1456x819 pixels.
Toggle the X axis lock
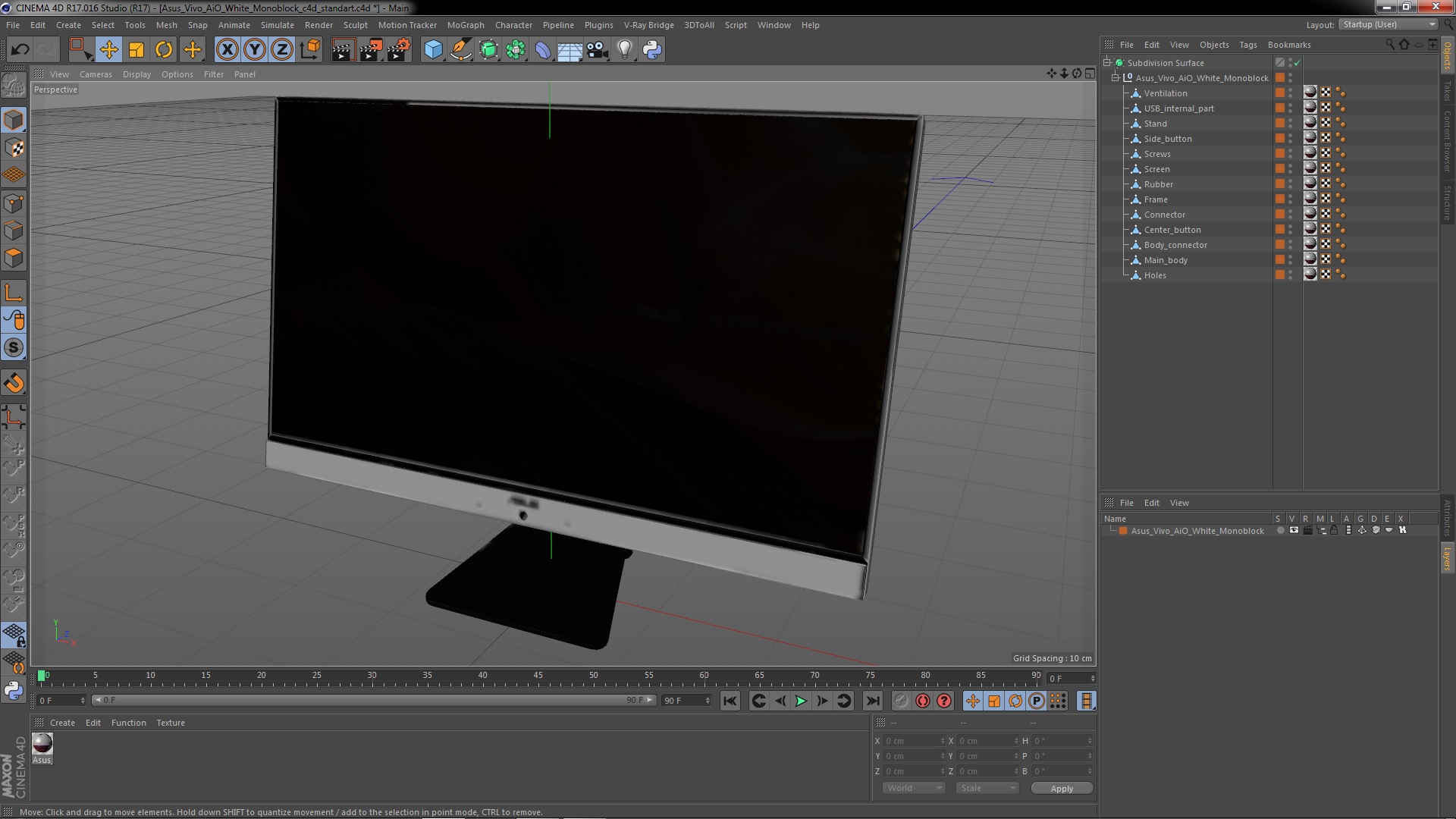(x=227, y=50)
